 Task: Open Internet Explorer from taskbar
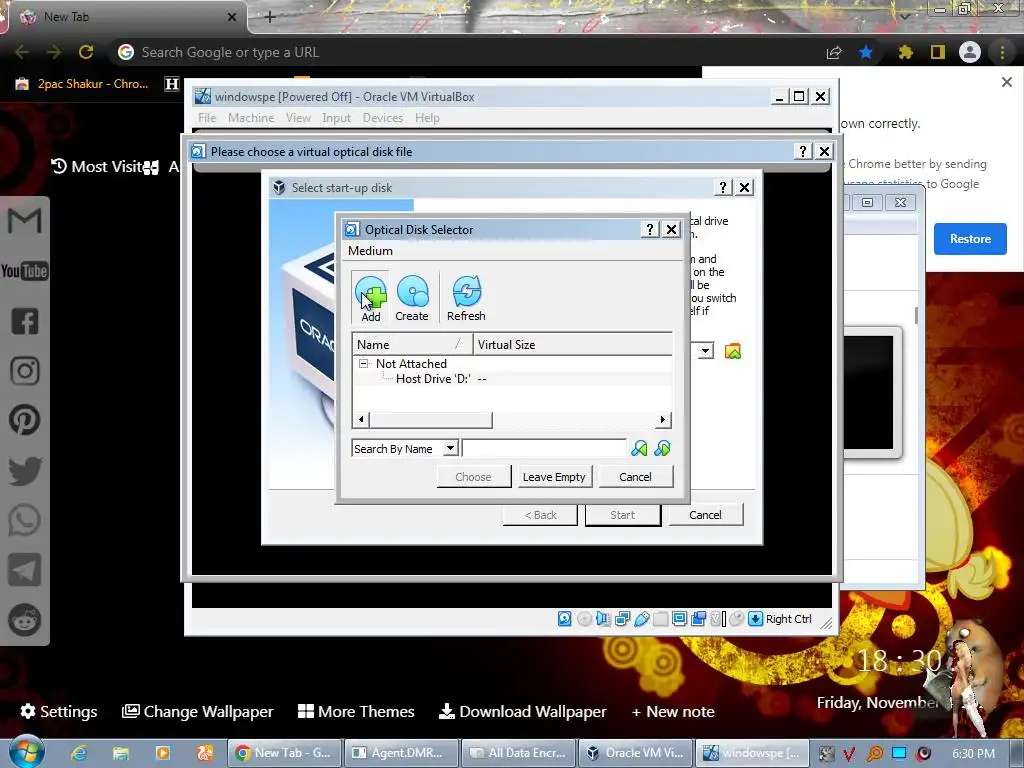pyautogui.click(x=80, y=753)
